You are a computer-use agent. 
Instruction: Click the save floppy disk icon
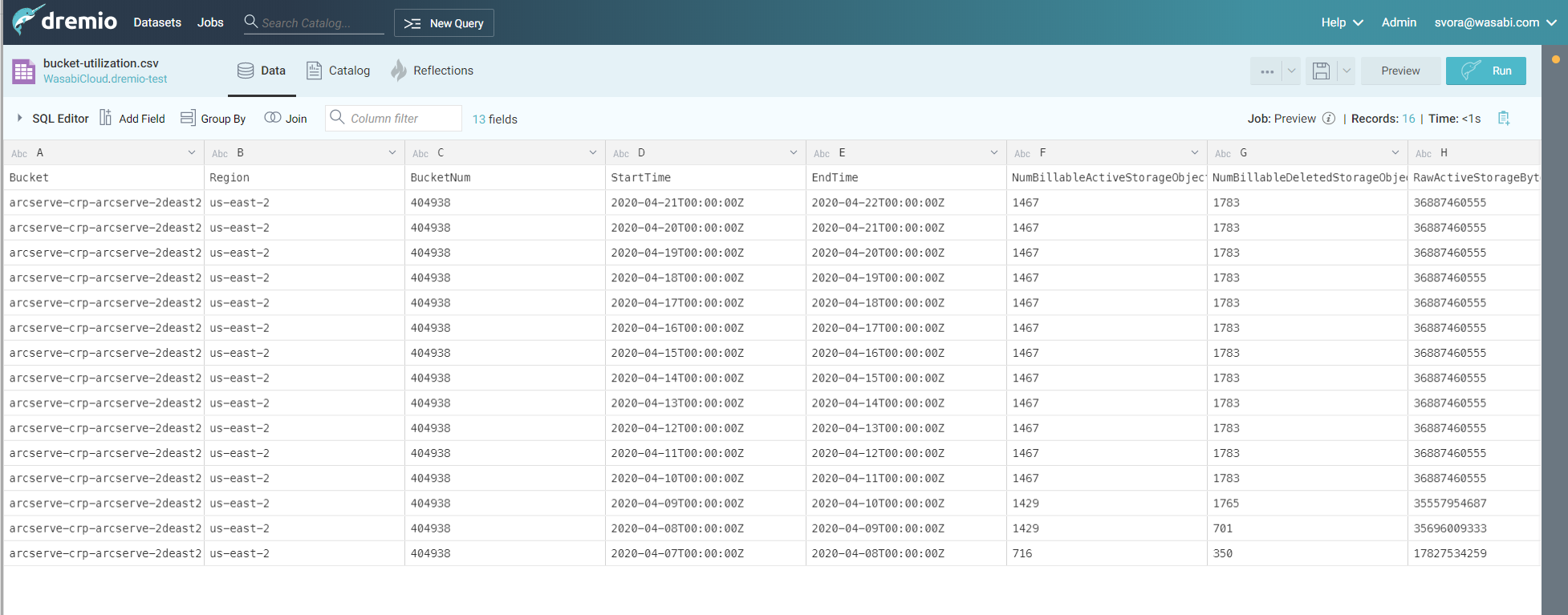pyautogui.click(x=1321, y=71)
